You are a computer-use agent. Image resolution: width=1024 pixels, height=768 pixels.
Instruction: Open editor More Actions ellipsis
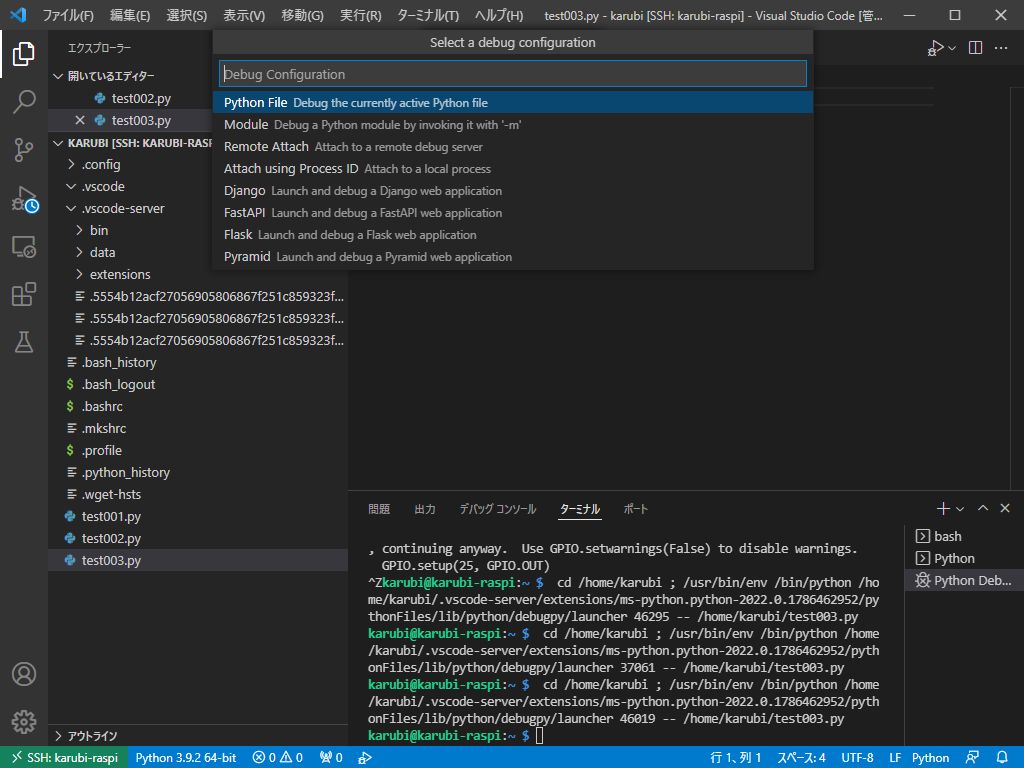coord(1000,48)
